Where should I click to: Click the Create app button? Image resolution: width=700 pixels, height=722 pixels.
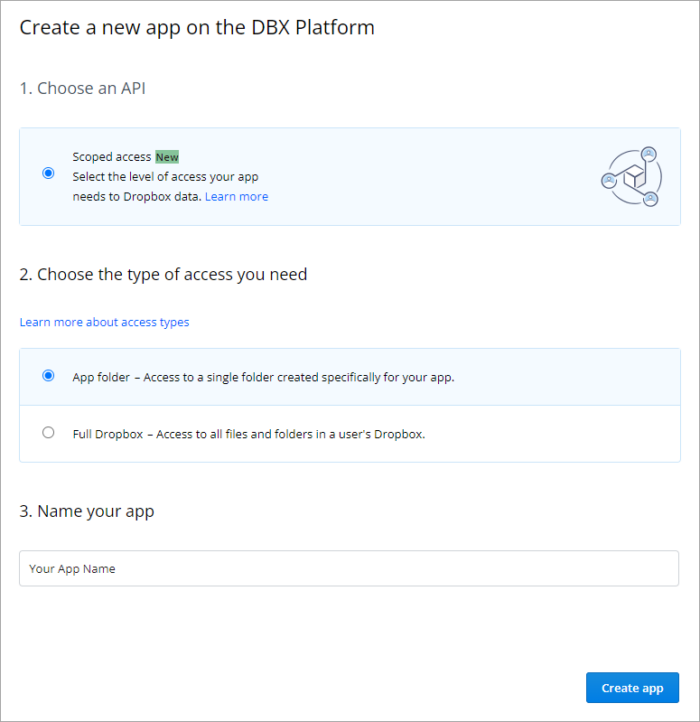(632, 687)
